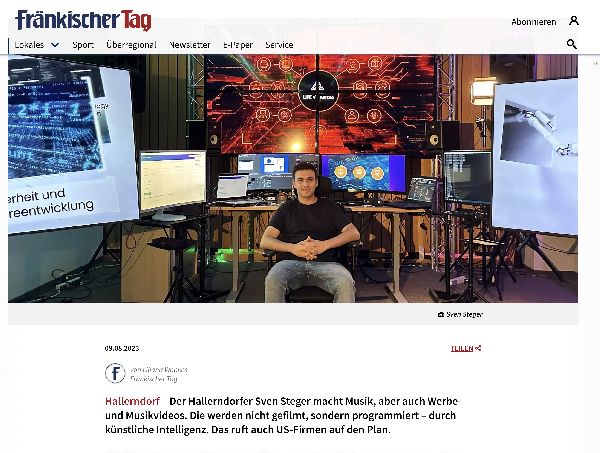Click the author name link
Image resolution: width=600 pixels, height=453 pixels.
[159, 369]
